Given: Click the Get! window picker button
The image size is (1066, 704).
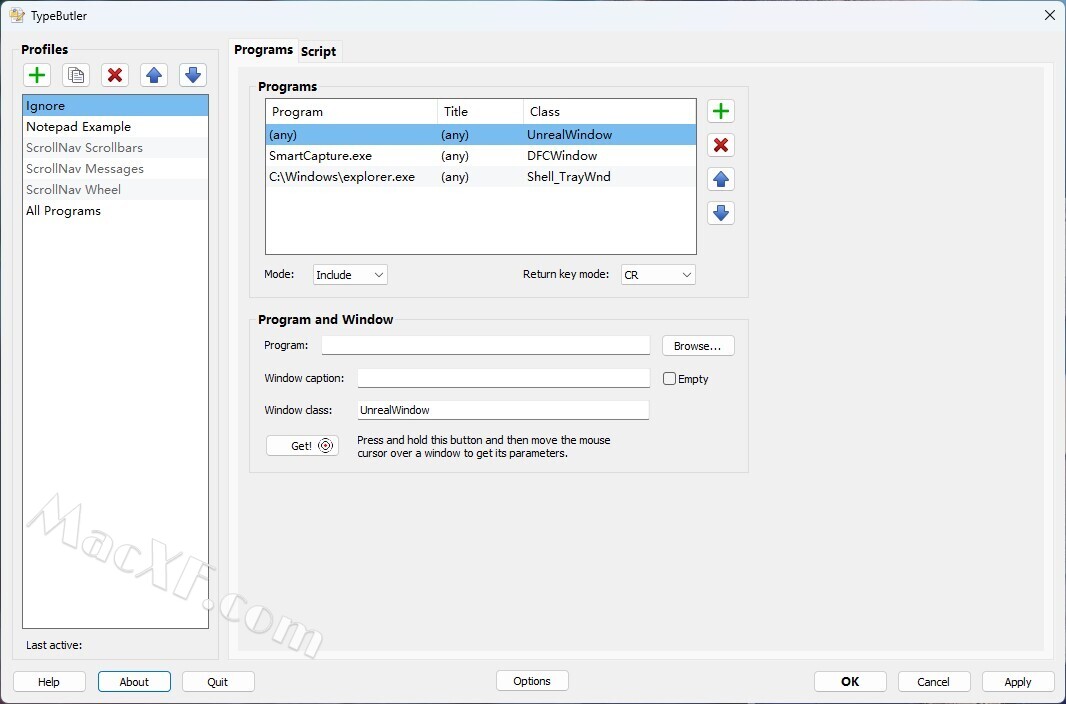Looking at the screenshot, I should click(x=303, y=446).
